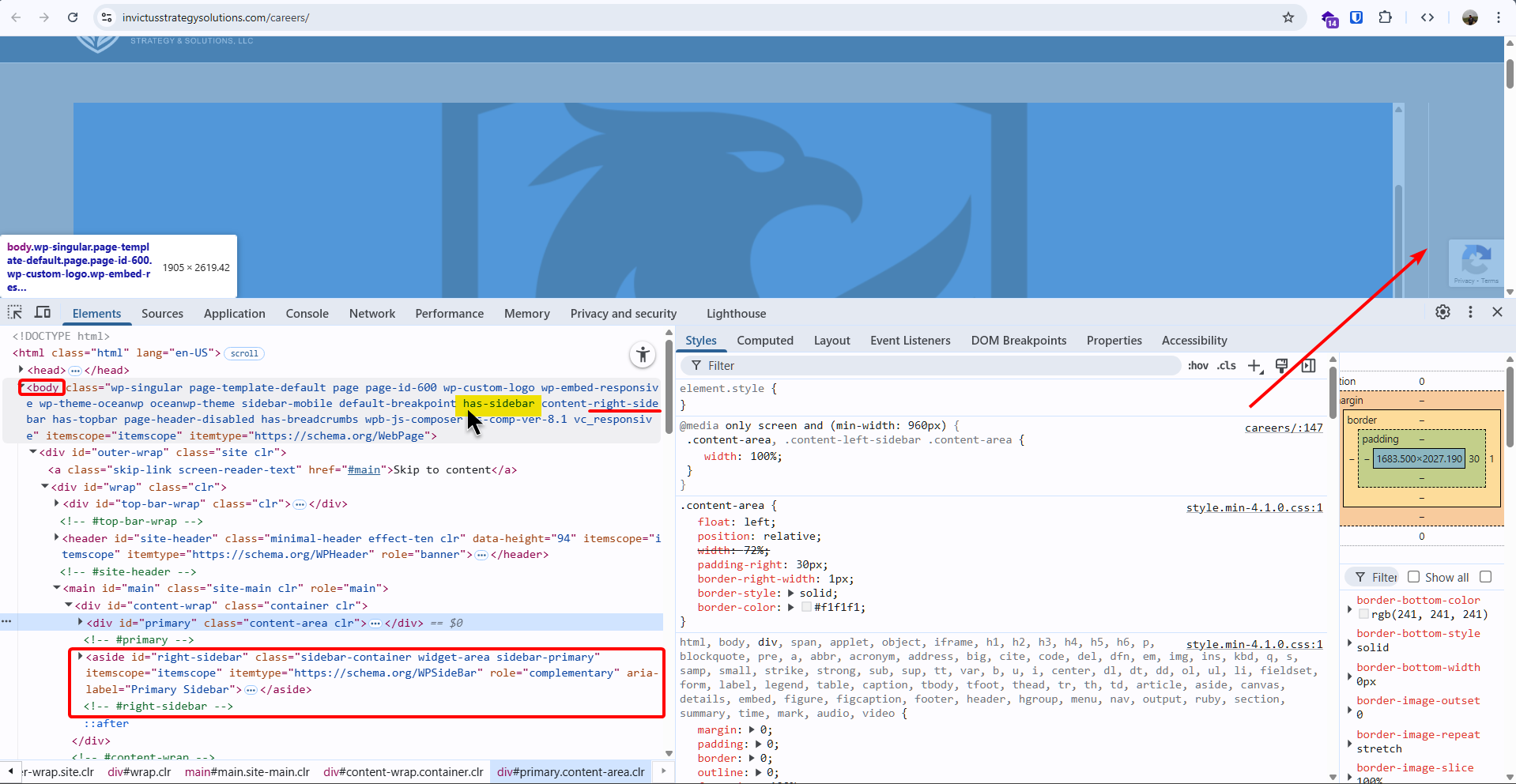Open the purple extension with badge 14
Image resolution: width=1516 pixels, height=784 pixels.
tap(1329, 18)
